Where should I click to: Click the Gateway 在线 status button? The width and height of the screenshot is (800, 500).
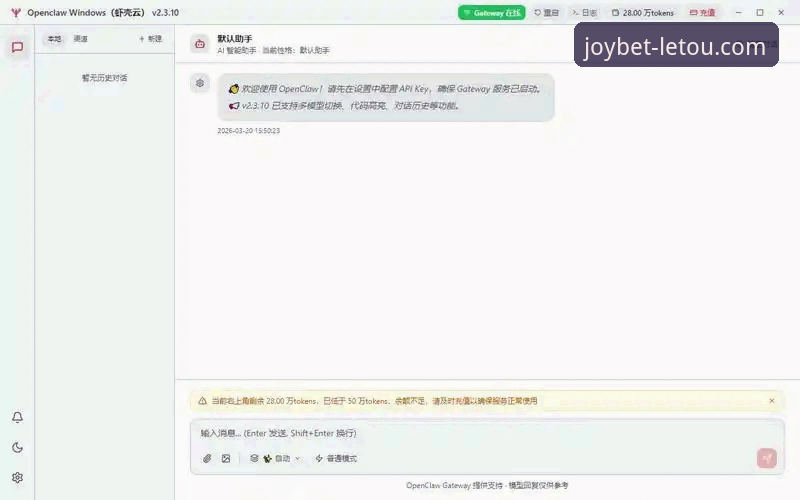pos(491,13)
